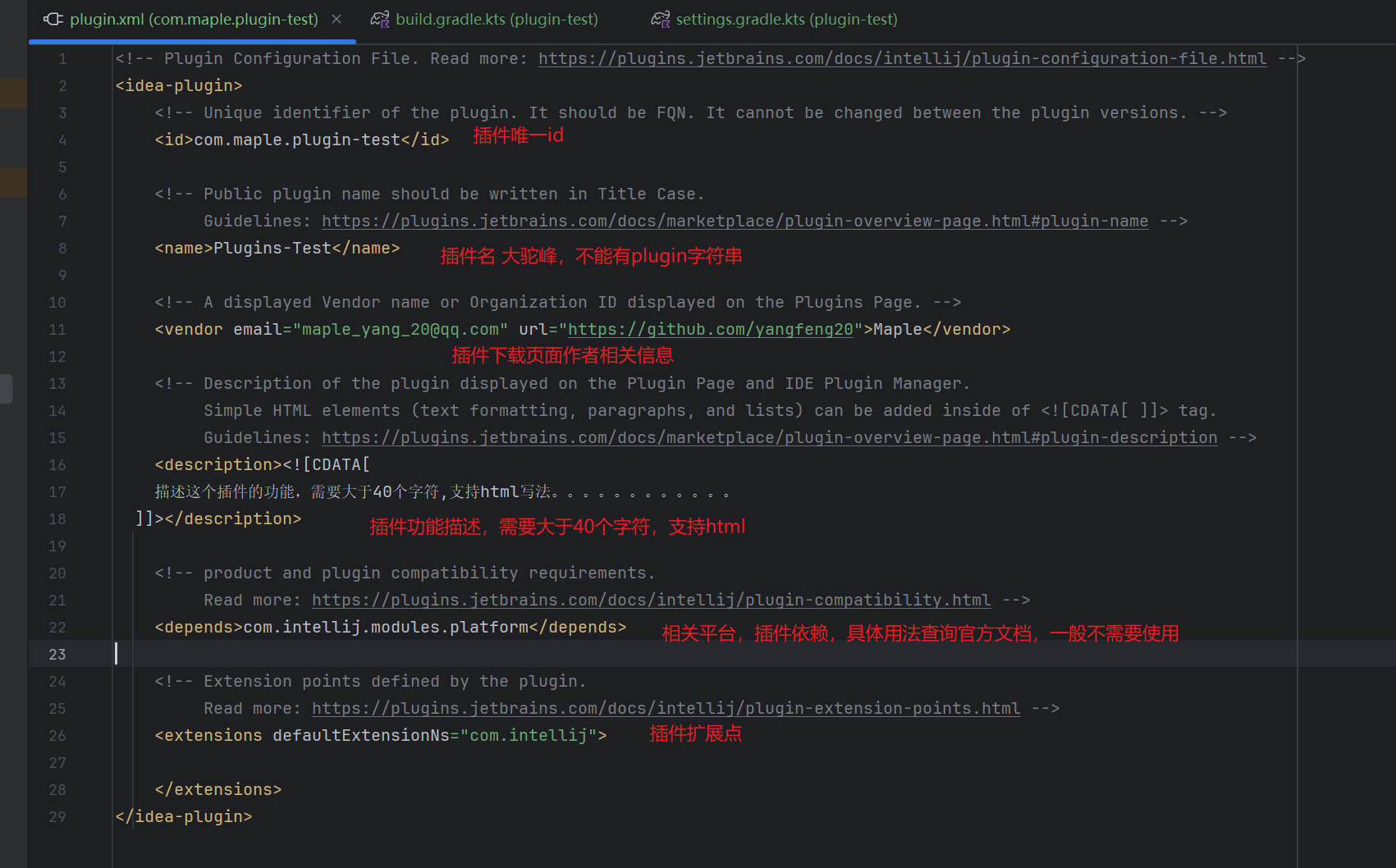
Task: Open the plugin-overview-page plugin-name guidelines link
Action: [735, 221]
